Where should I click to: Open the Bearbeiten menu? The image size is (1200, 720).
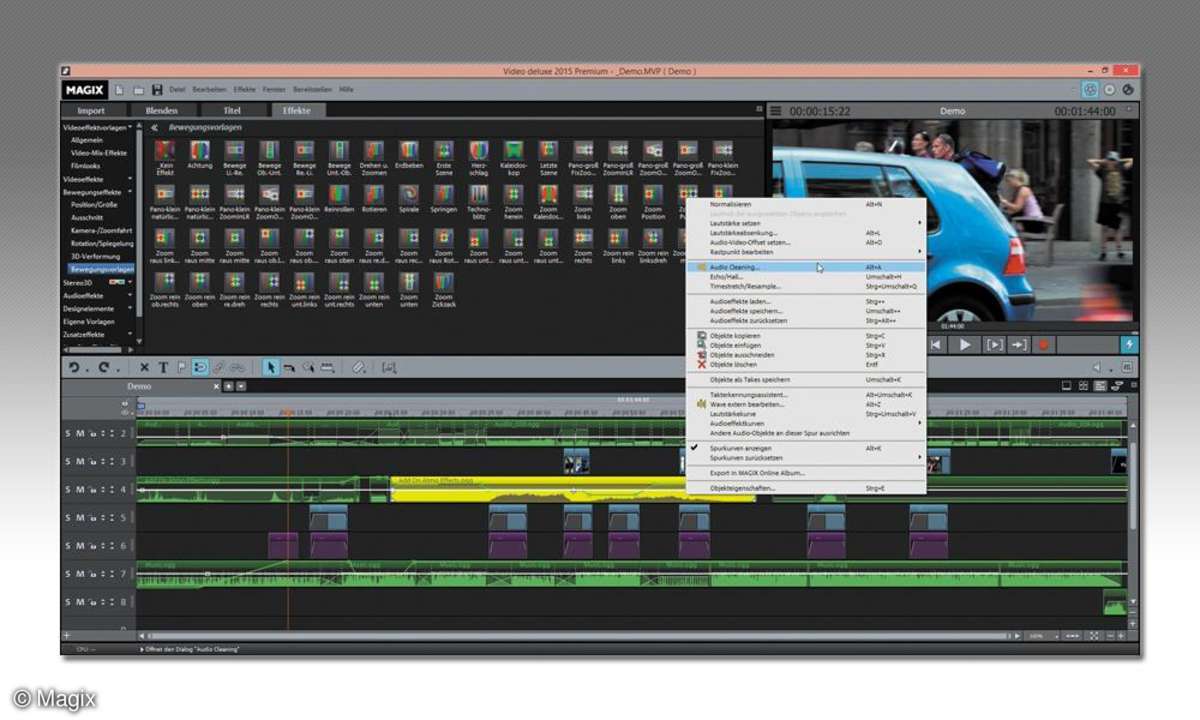click(208, 89)
